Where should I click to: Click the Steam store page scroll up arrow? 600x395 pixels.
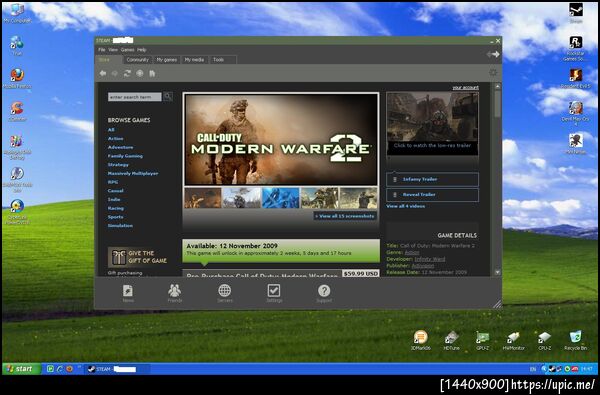click(x=497, y=87)
